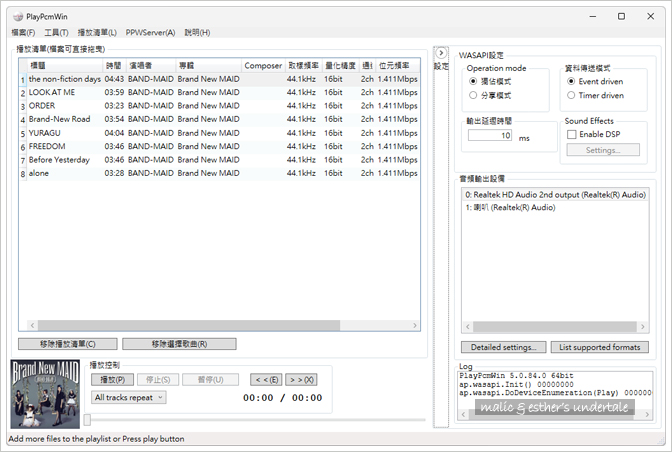Click List supported formats button
This screenshot has width=672, height=452.
600,347
